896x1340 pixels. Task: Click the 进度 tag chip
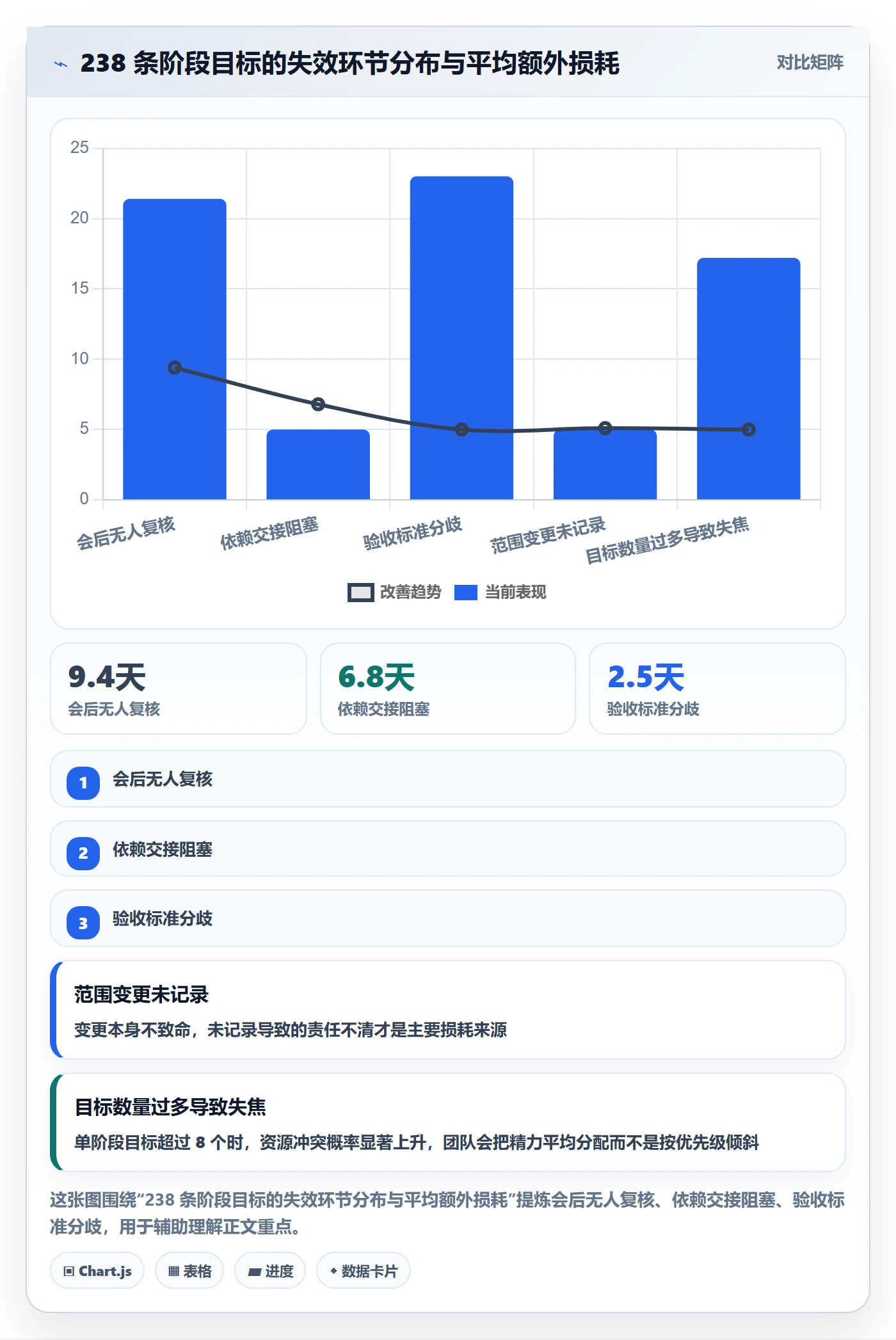pos(270,1271)
